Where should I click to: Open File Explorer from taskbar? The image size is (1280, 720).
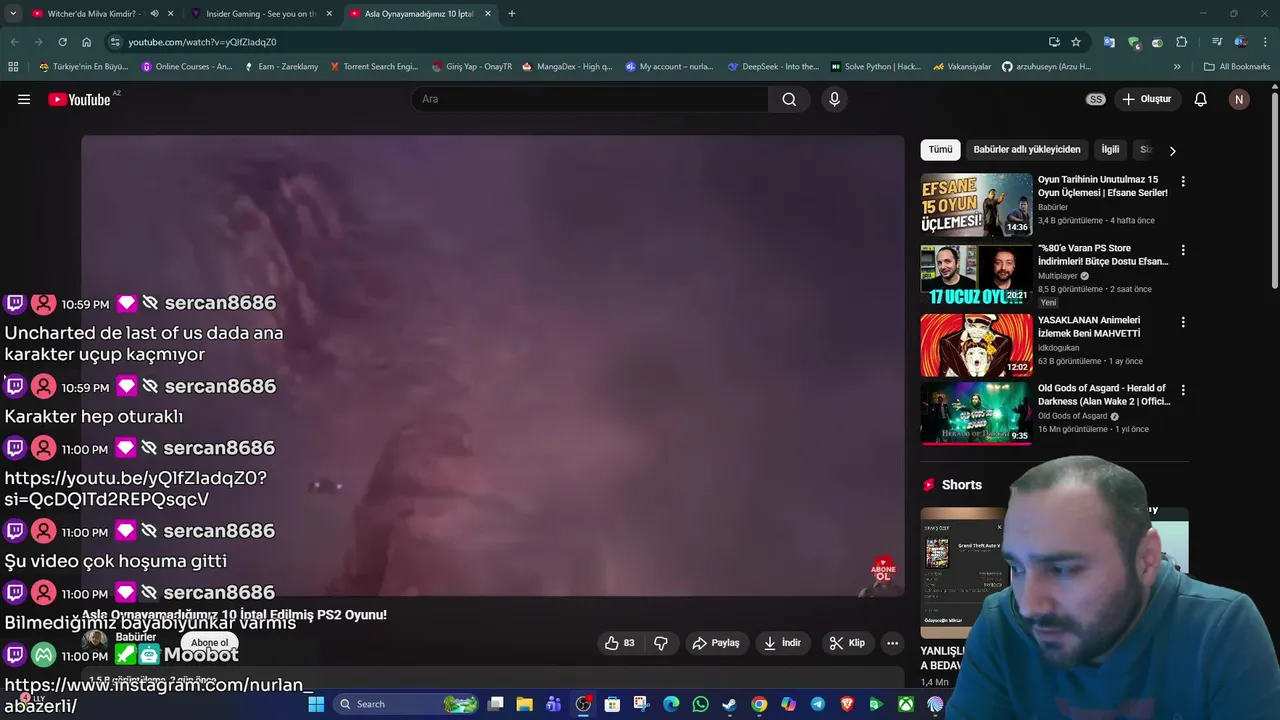pyautogui.click(x=524, y=704)
